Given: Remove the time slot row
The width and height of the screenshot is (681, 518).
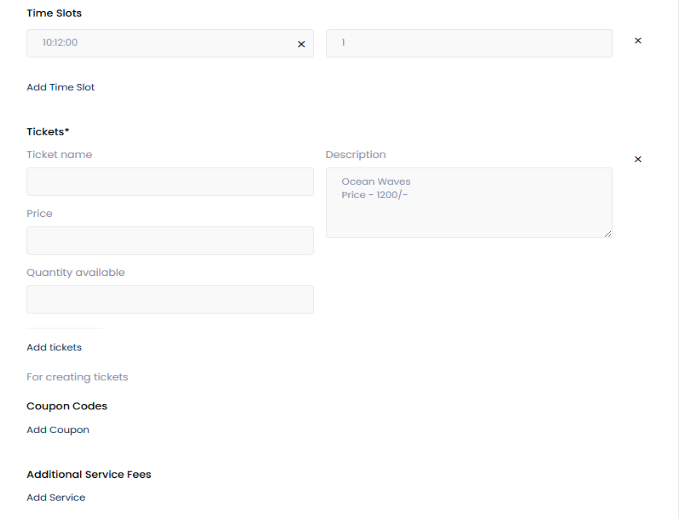Looking at the screenshot, I should tap(638, 41).
